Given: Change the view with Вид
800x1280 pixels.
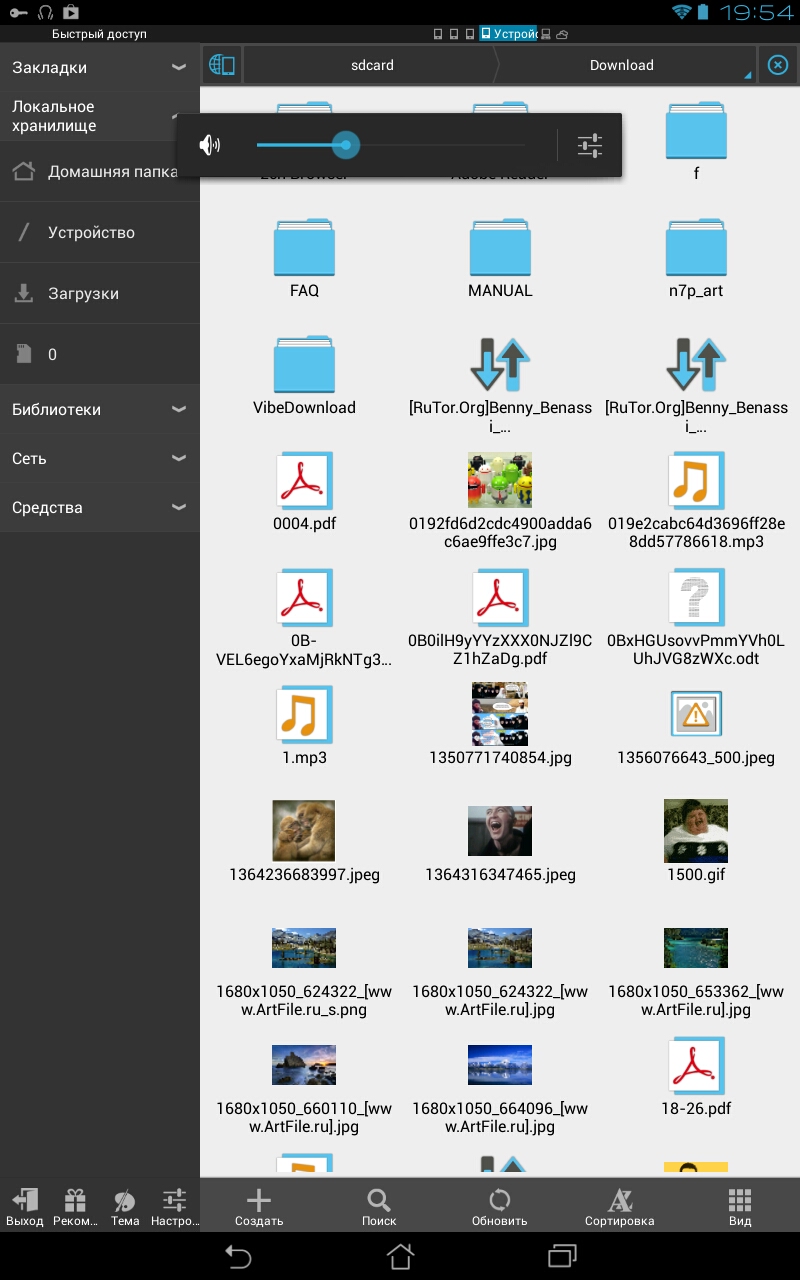Looking at the screenshot, I should pyautogui.click(x=740, y=1204).
